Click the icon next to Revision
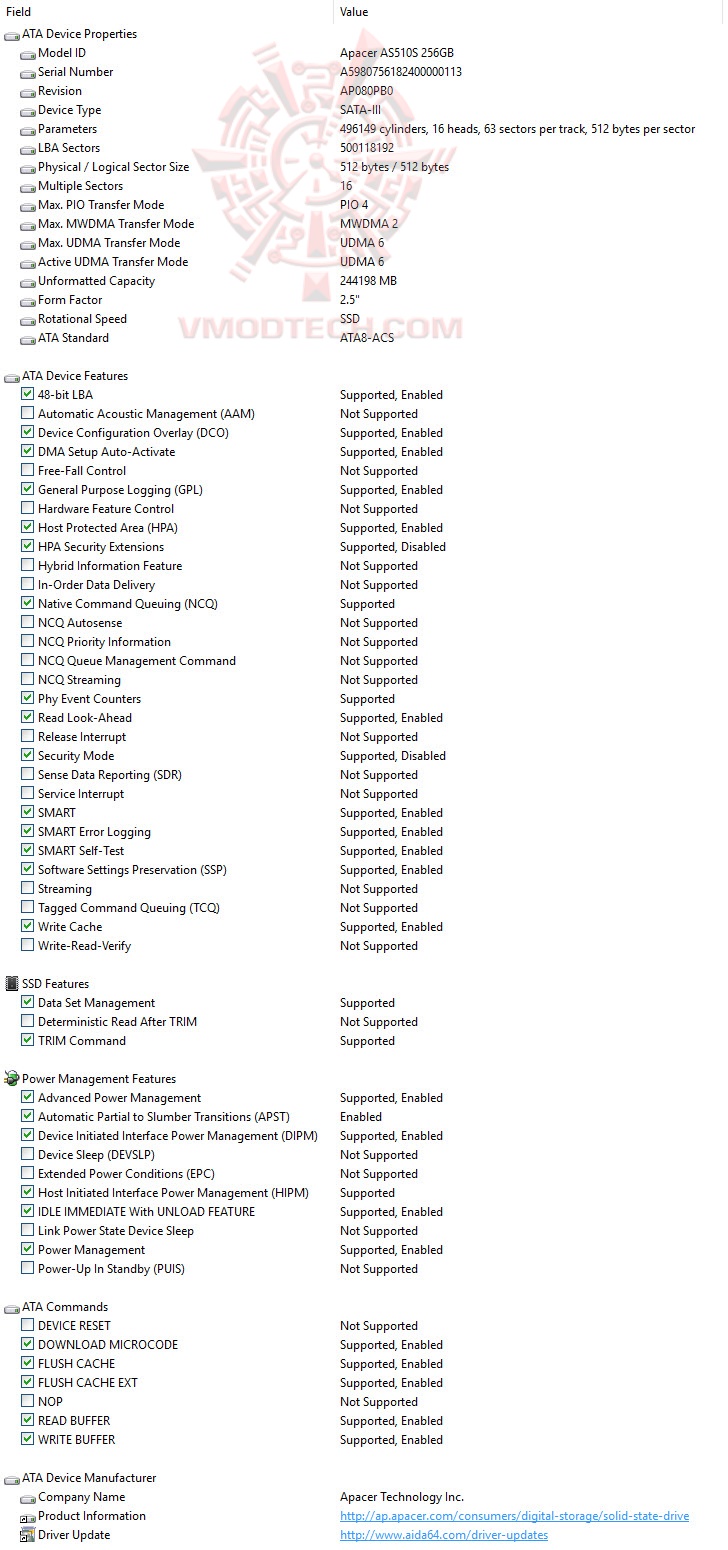Screen dimensions: 728x1550 pos(28,91)
